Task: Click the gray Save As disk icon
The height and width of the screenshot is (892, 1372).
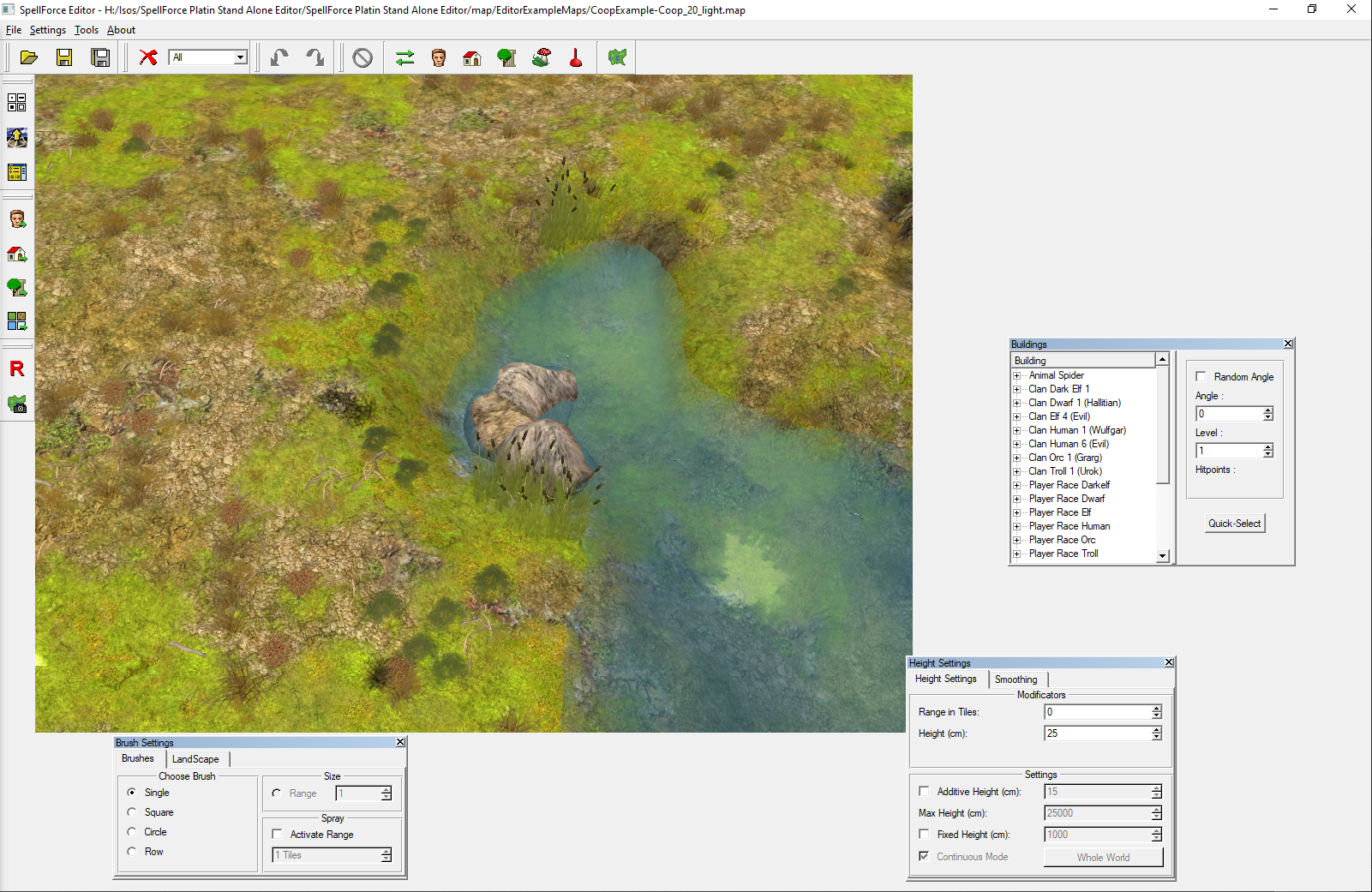Action: tap(100, 57)
